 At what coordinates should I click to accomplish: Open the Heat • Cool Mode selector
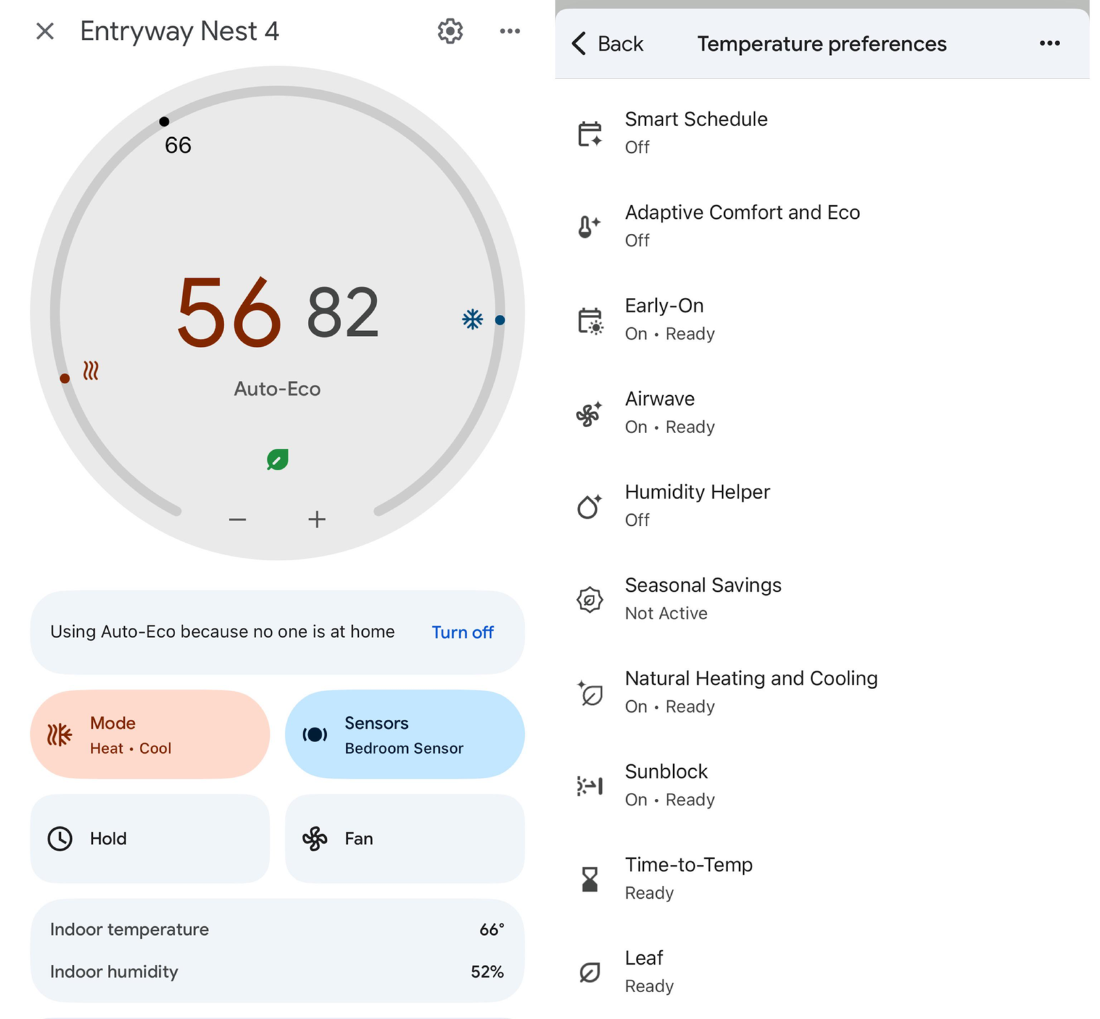[150, 734]
